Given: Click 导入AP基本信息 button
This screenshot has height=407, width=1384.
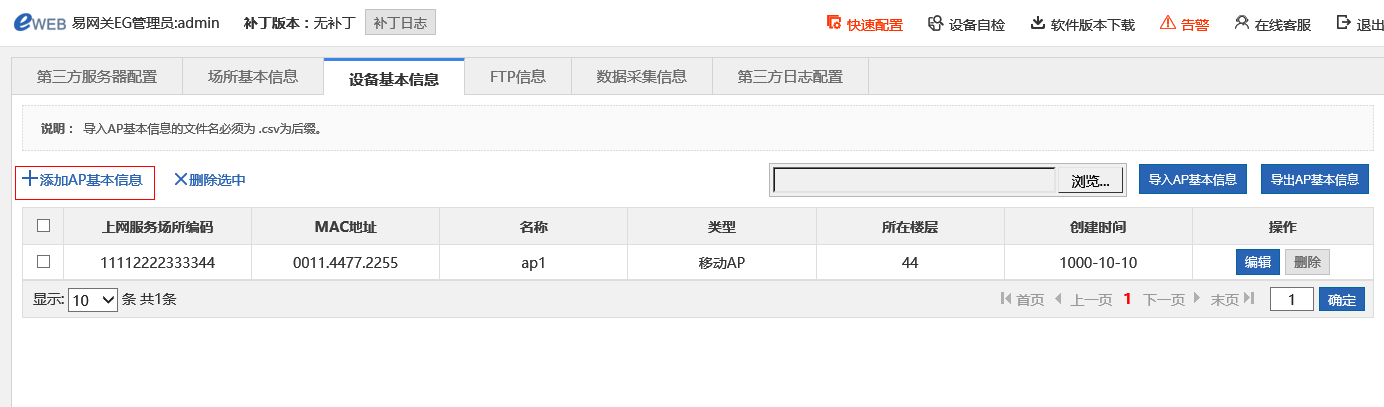Looking at the screenshot, I should pyautogui.click(x=1193, y=180).
